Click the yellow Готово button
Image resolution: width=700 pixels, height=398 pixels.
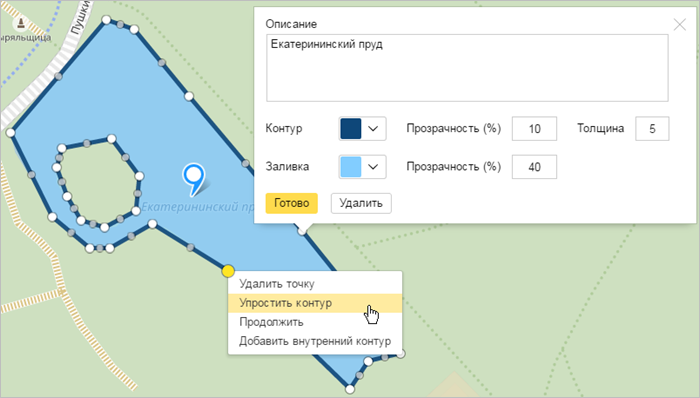pos(292,203)
